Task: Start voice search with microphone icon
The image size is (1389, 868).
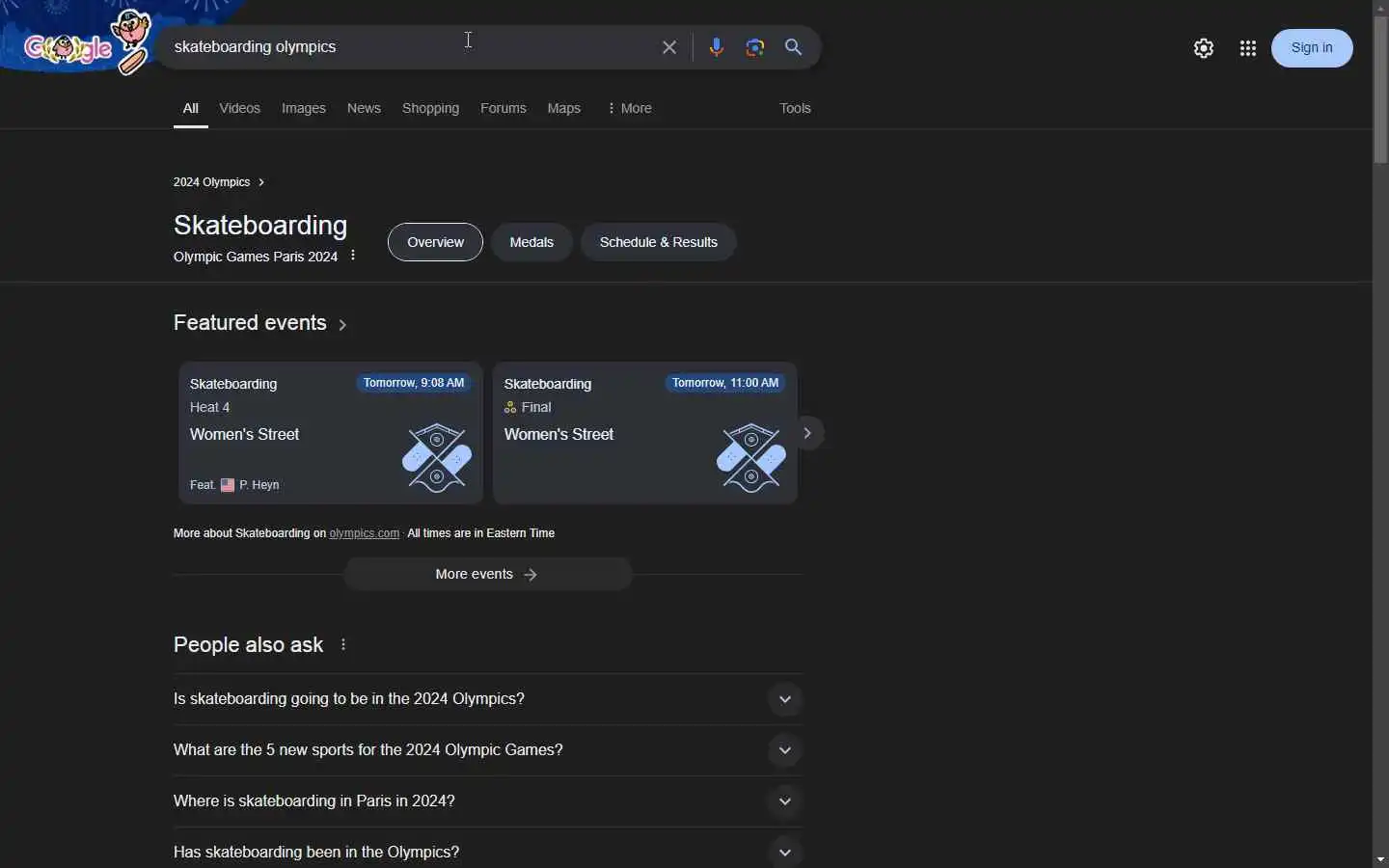Action: click(x=717, y=47)
